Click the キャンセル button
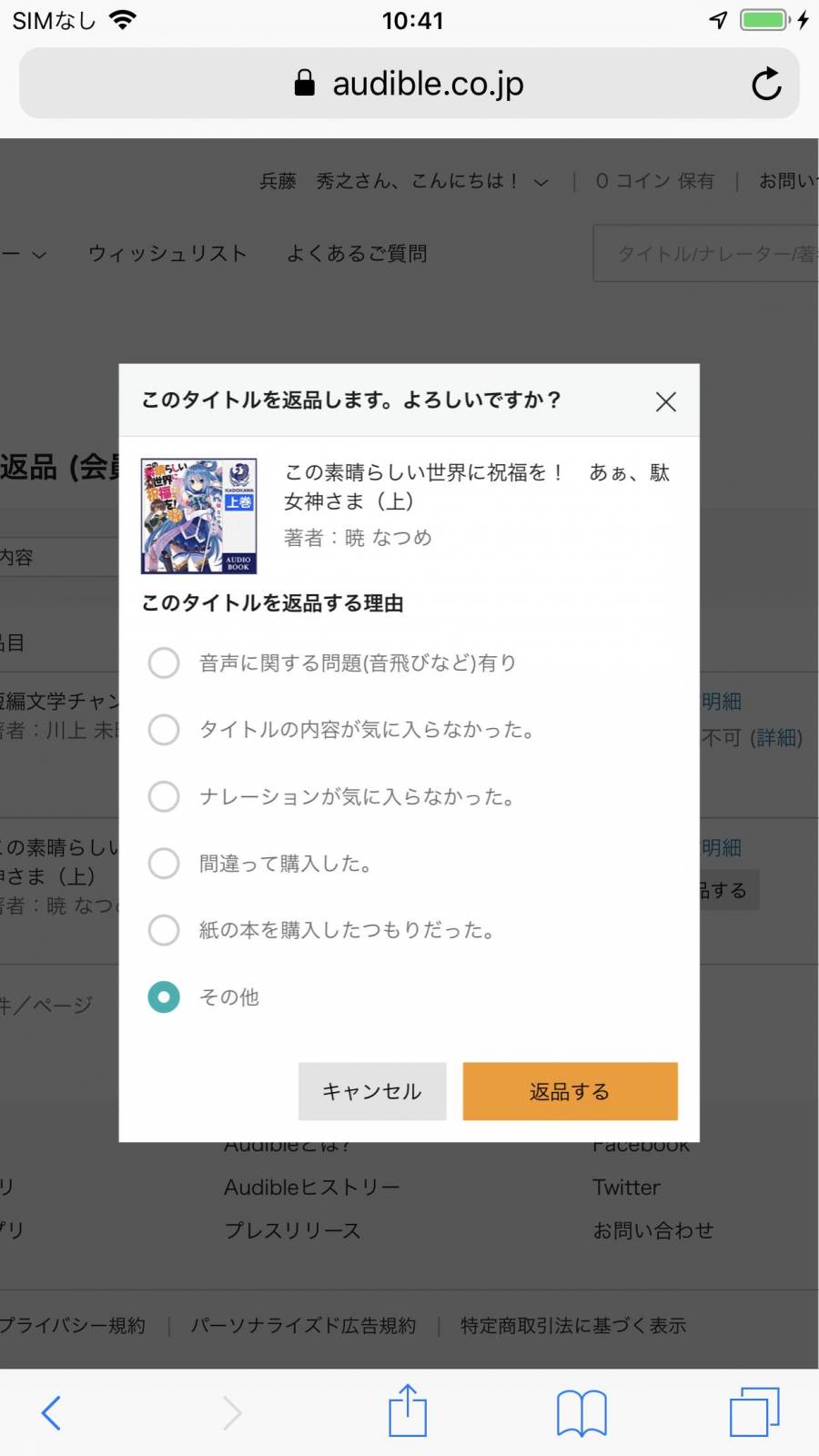This screenshot has height=1456, width=819. tap(372, 1091)
